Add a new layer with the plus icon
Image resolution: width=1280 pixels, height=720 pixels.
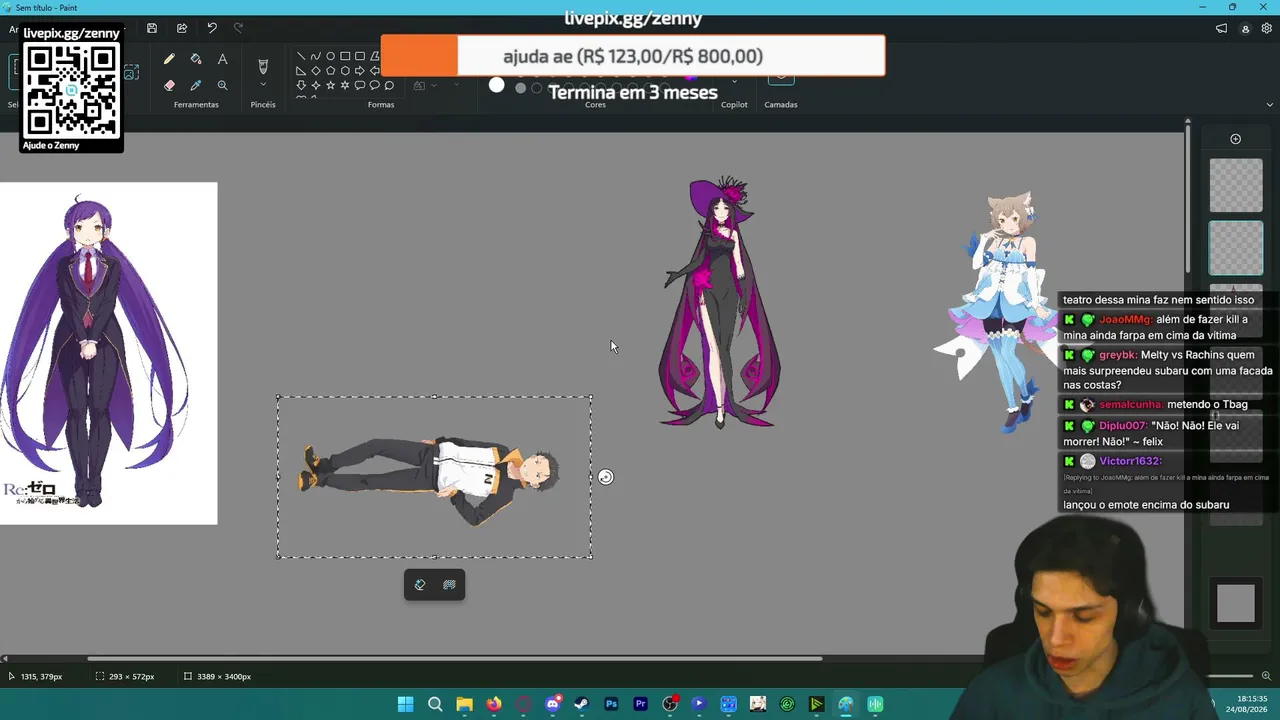click(x=1235, y=139)
